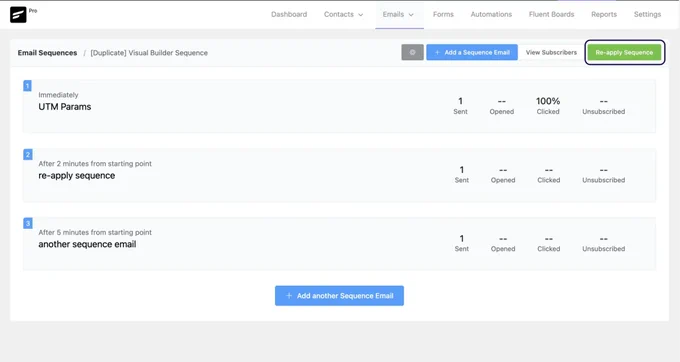Open the another sequence email item
The width and height of the screenshot is (680, 362).
click(x=87, y=244)
